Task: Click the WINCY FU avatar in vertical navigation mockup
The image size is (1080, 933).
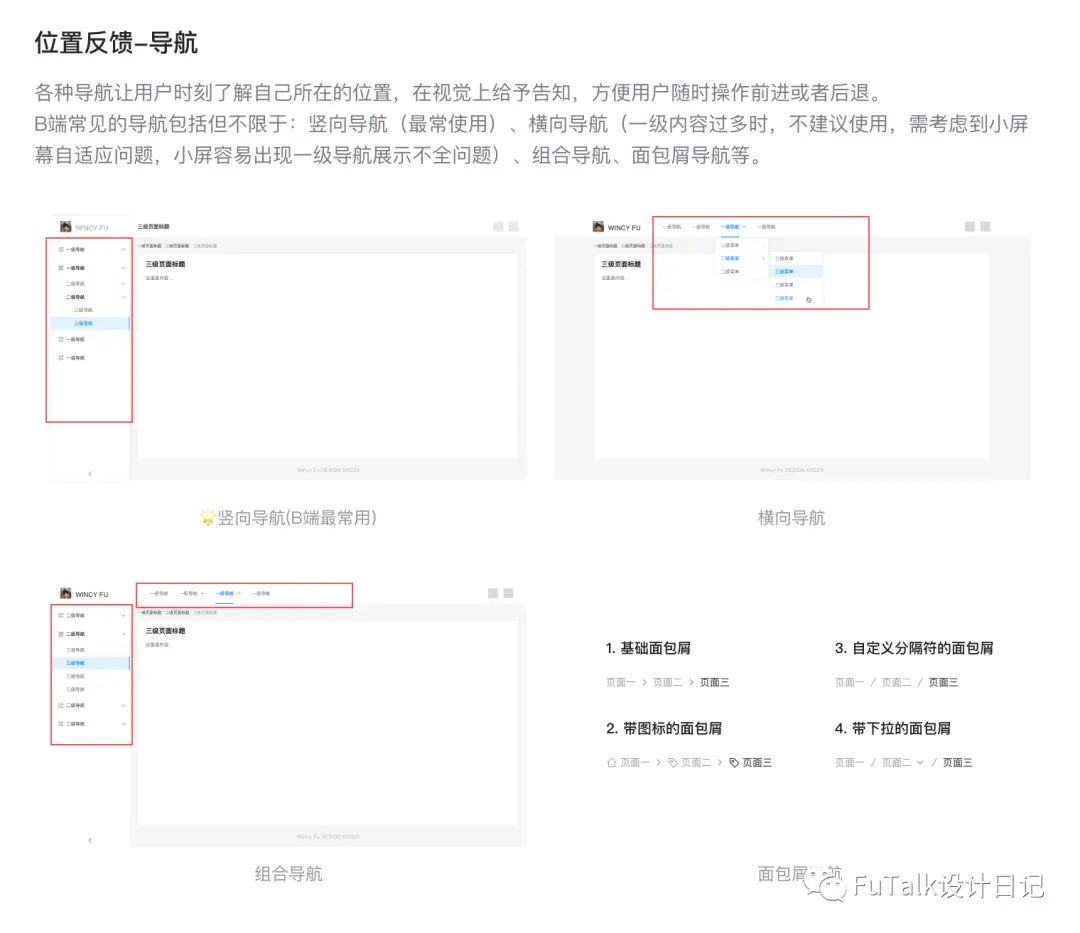Action: 65,227
